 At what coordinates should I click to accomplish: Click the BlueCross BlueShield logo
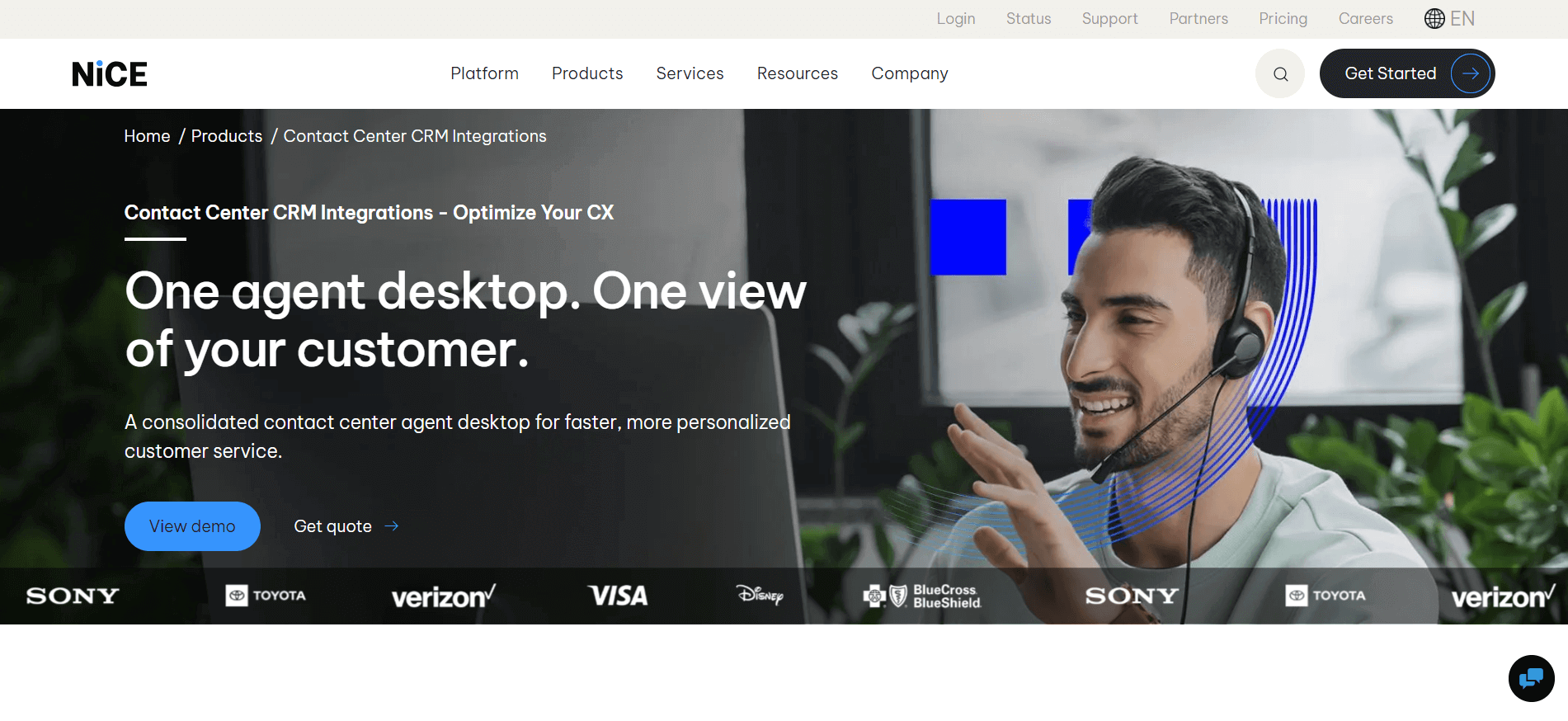922,596
